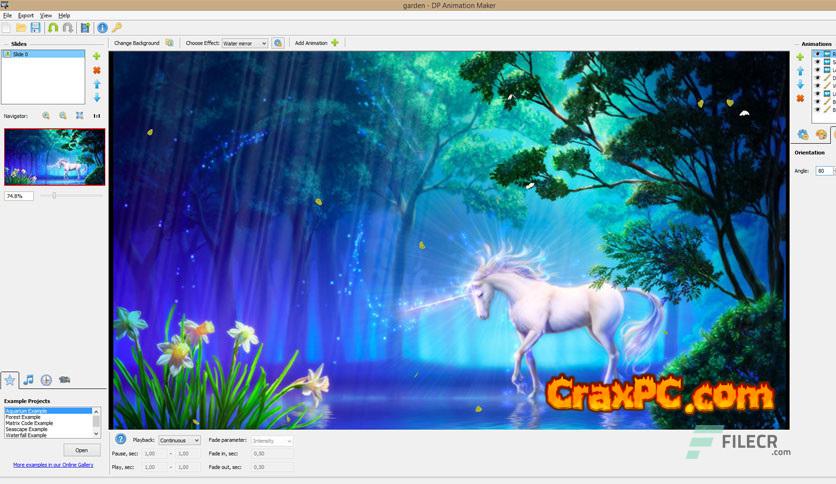Click the Undo arrow in toolbar
This screenshot has width=836, height=484.
coord(52,28)
